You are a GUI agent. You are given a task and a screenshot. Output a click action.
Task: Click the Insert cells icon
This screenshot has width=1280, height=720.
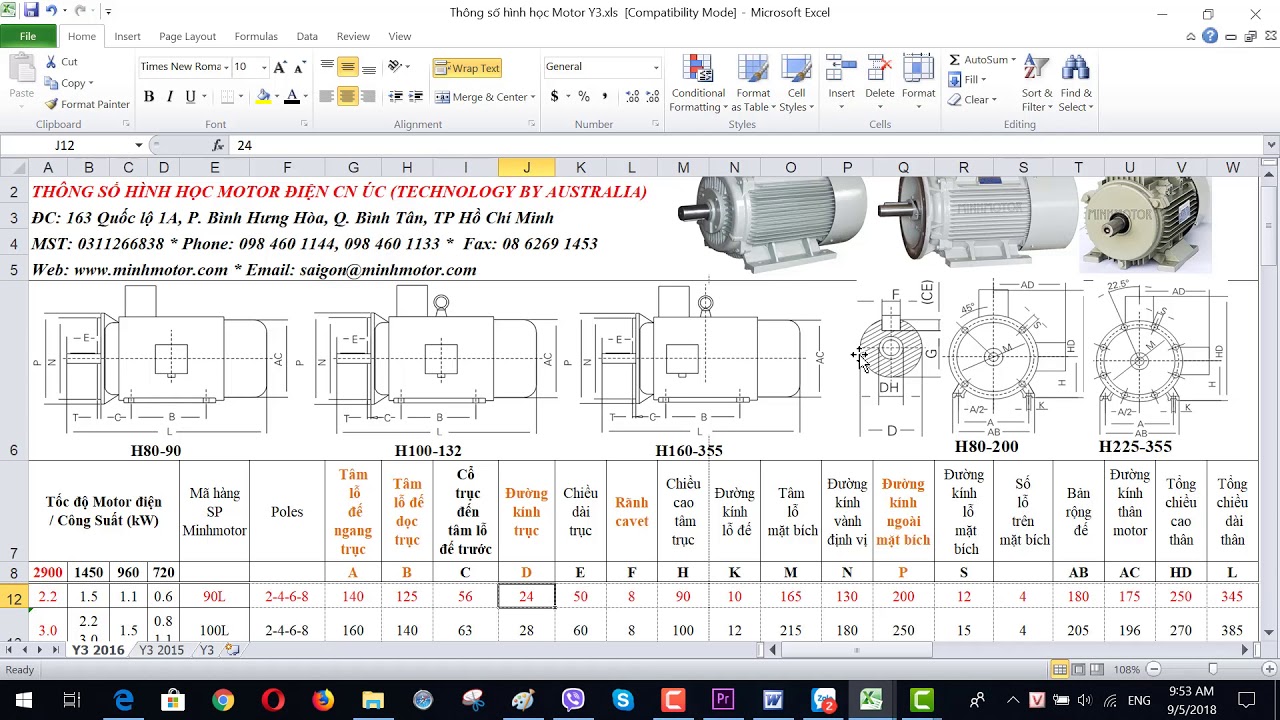point(842,69)
